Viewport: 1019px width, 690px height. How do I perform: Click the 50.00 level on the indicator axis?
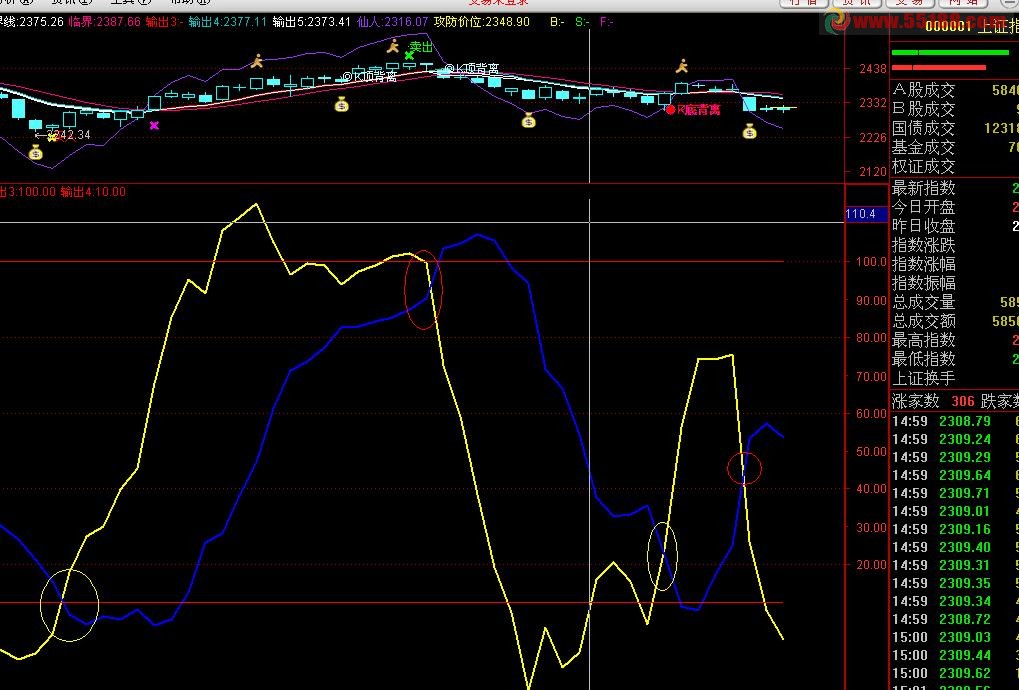pos(871,452)
